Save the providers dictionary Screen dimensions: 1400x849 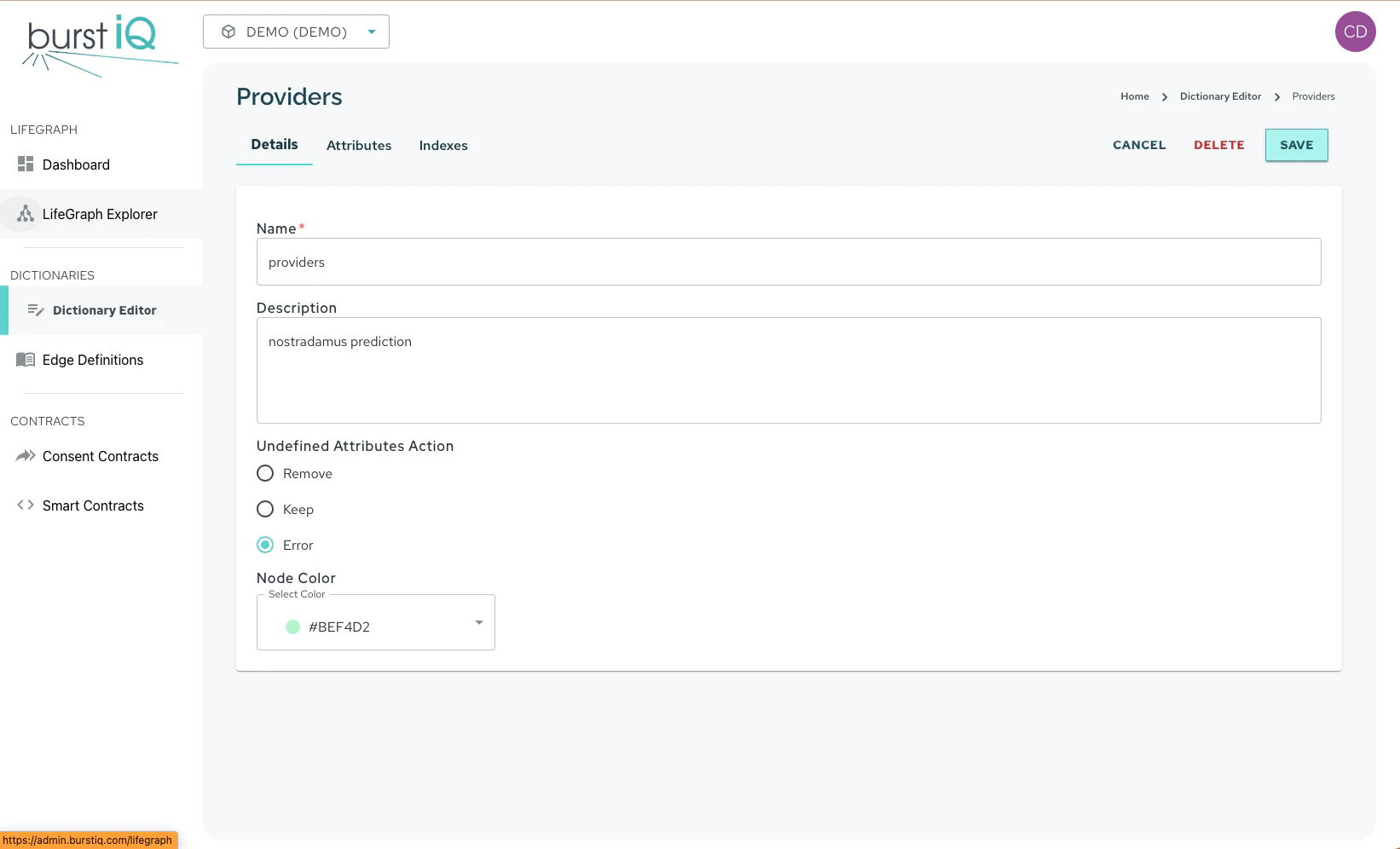tap(1296, 145)
